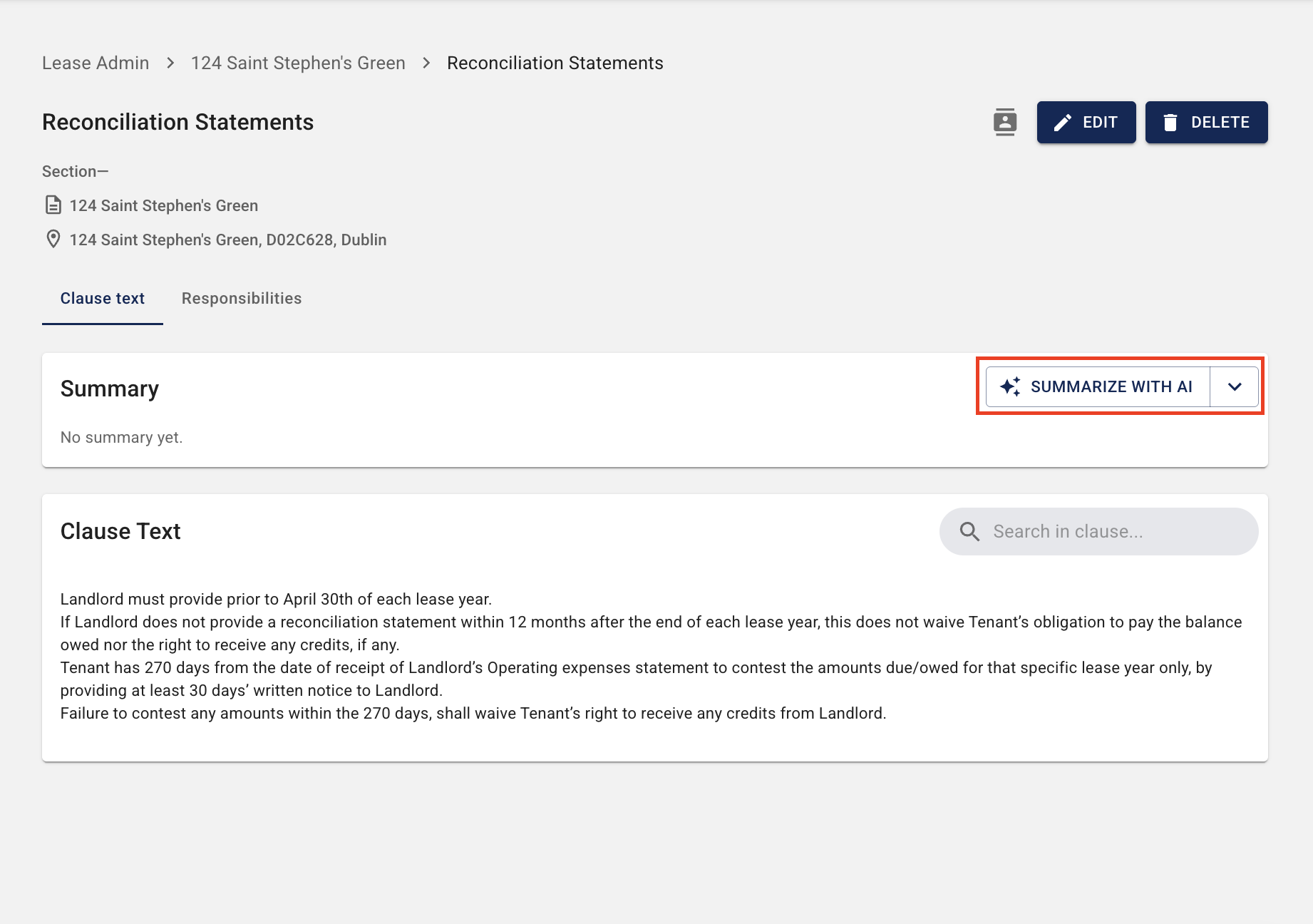Screen dimensions: 1313x924
Task: Click the location pin icon
Action: [53, 240]
